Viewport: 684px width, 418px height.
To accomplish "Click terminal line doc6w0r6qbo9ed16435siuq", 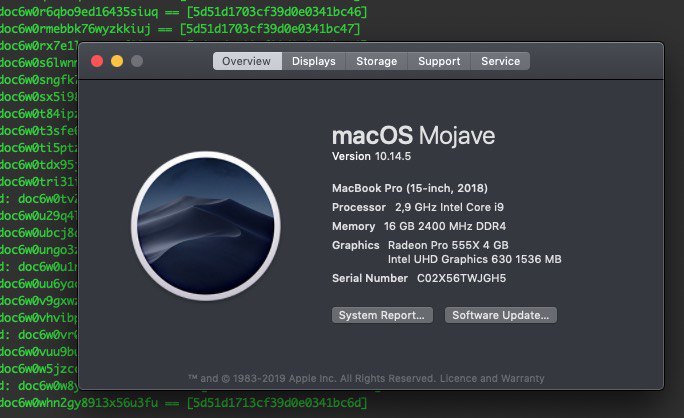I will point(79,12).
